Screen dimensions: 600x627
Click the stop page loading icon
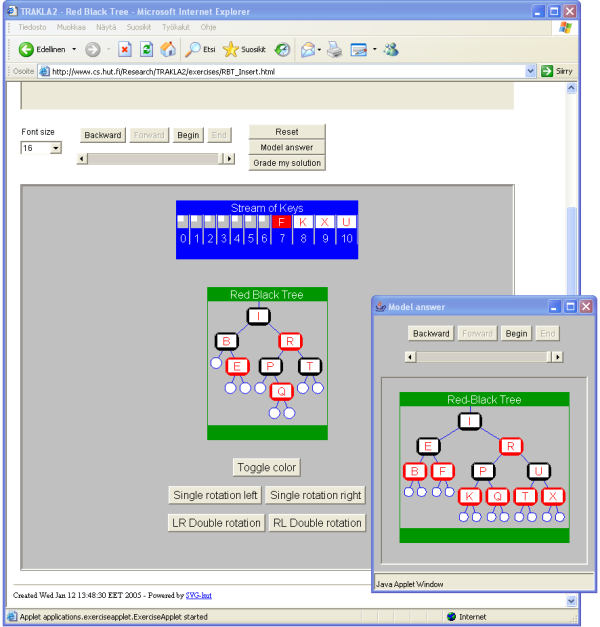125,50
